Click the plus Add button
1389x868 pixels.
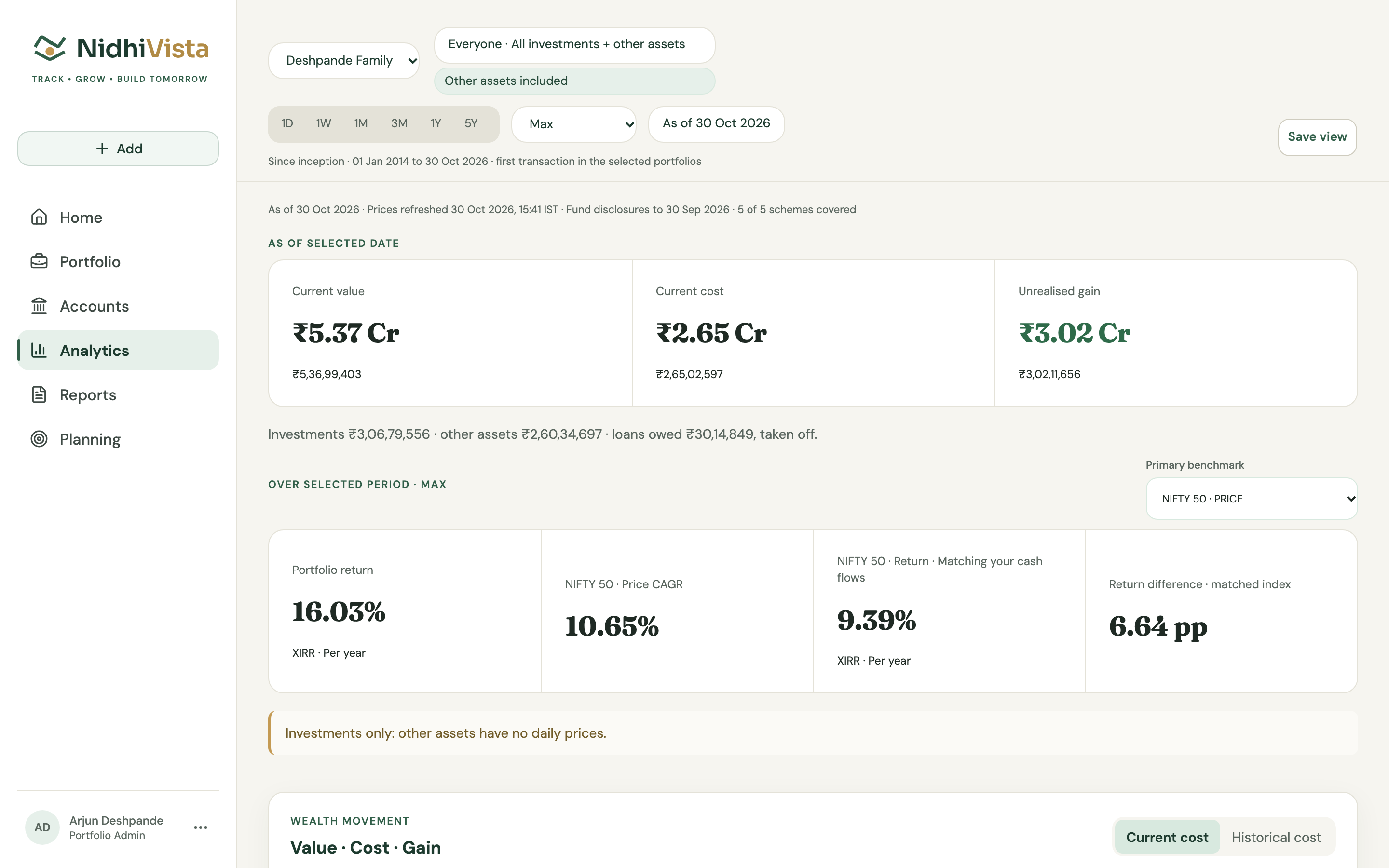[x=118, y=149]
